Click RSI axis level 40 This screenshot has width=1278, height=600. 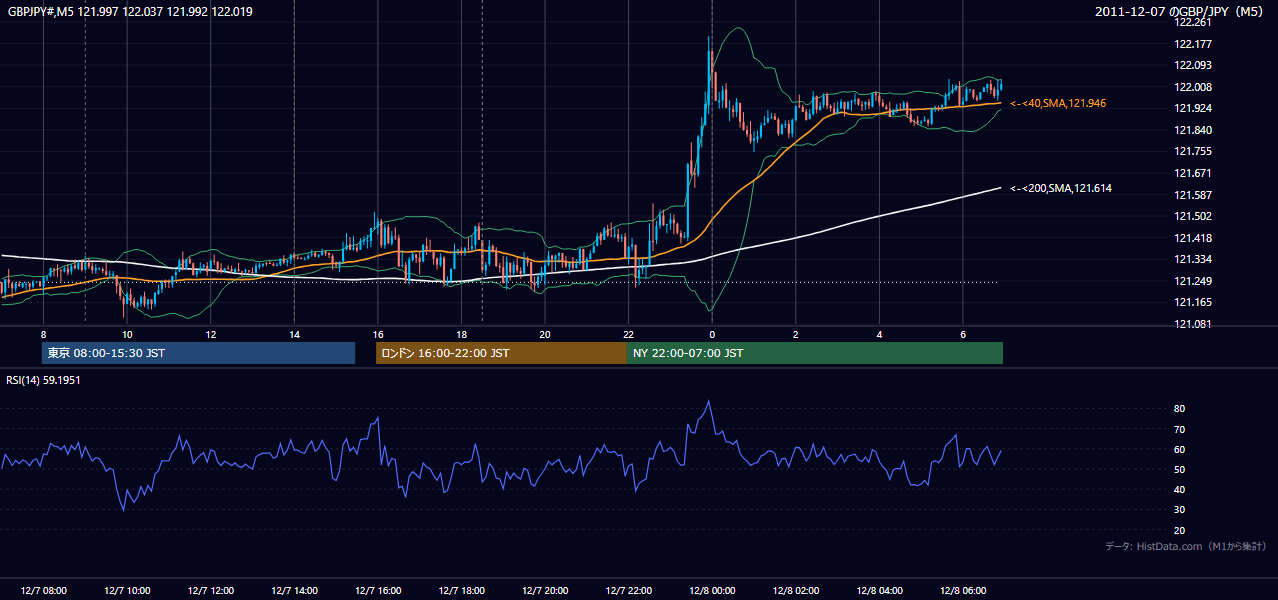(1179, 489)
